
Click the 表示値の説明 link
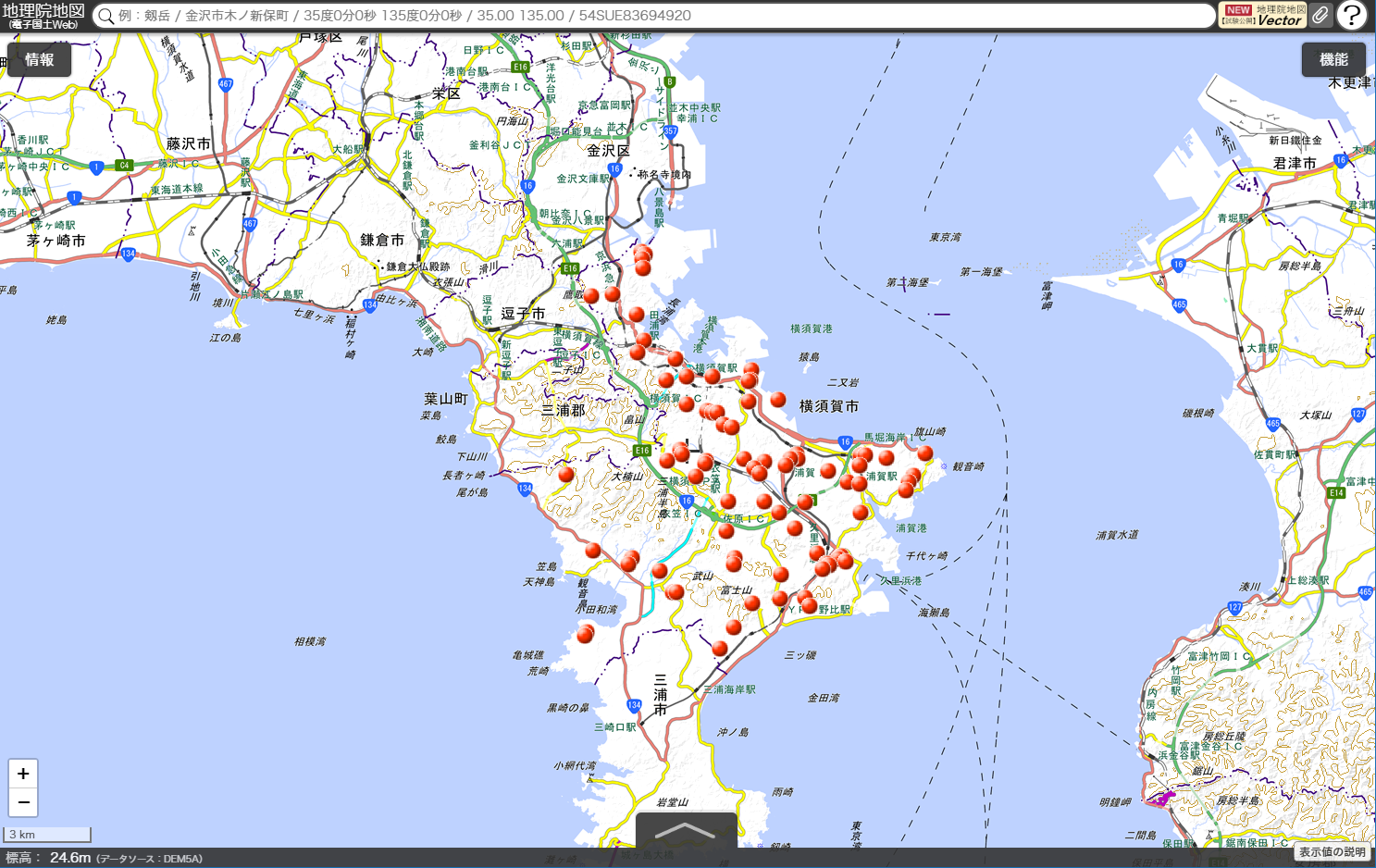1332,852
